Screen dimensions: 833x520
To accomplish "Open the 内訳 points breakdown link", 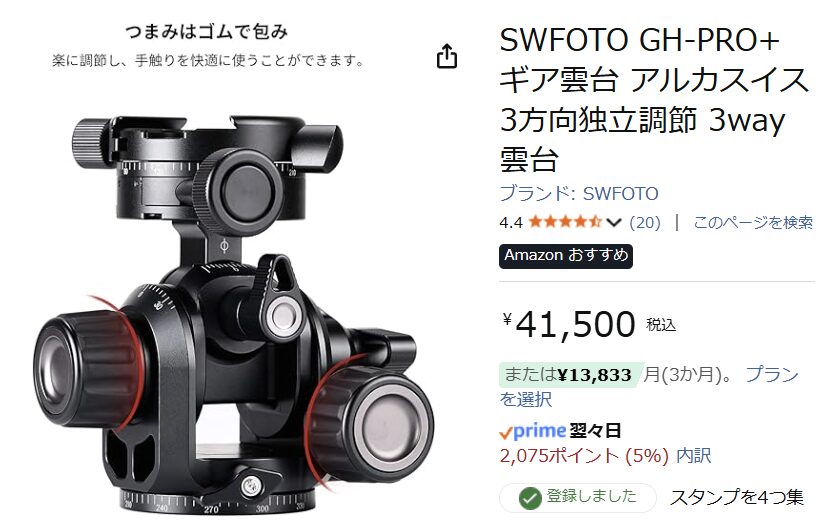I will point(693,456).
